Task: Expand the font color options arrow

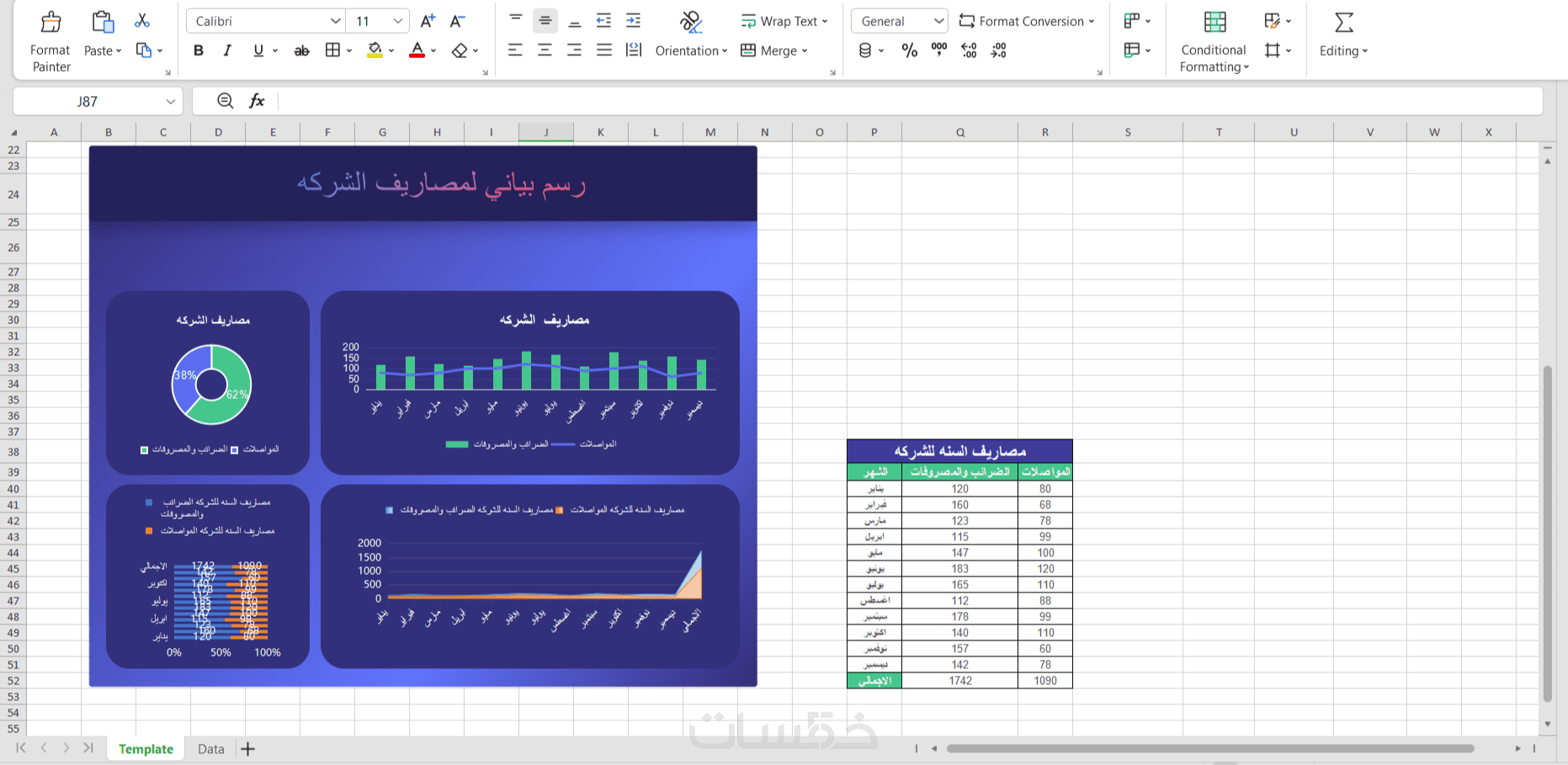Action: click(433, 51)
